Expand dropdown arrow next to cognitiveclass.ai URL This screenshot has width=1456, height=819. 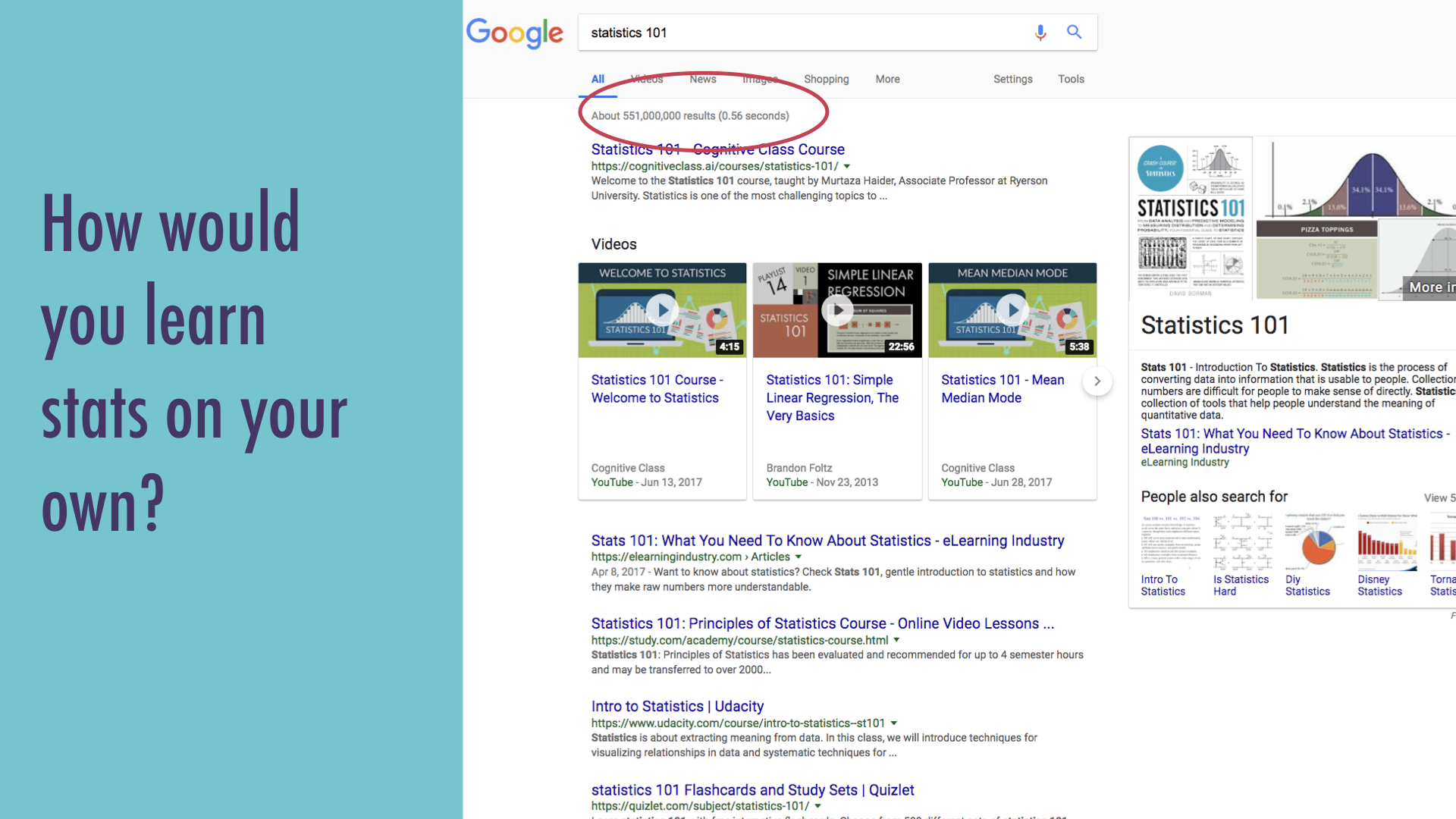tap(847, 166)
